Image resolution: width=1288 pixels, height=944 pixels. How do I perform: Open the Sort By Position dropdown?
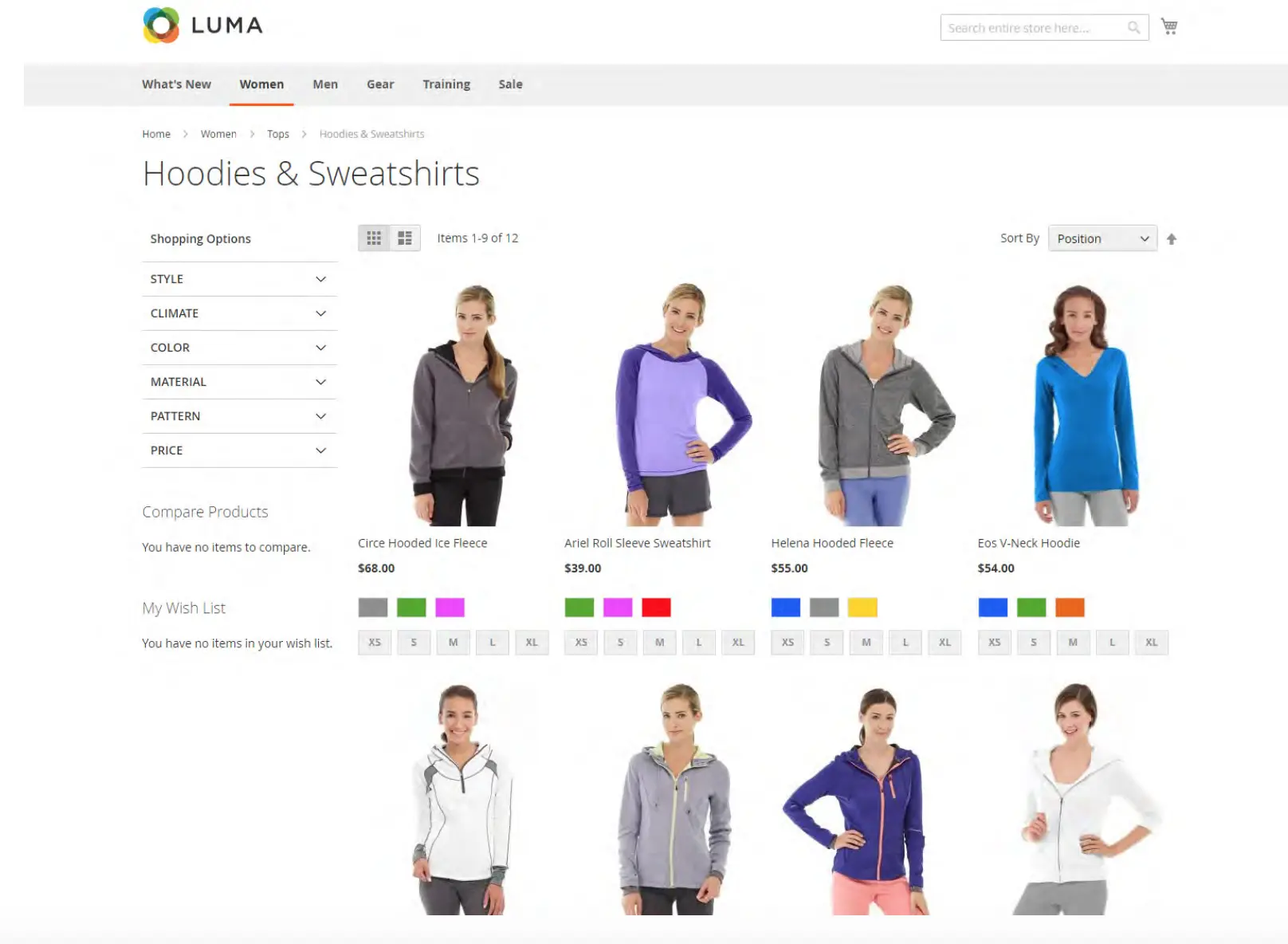(x=1102, y=238)
